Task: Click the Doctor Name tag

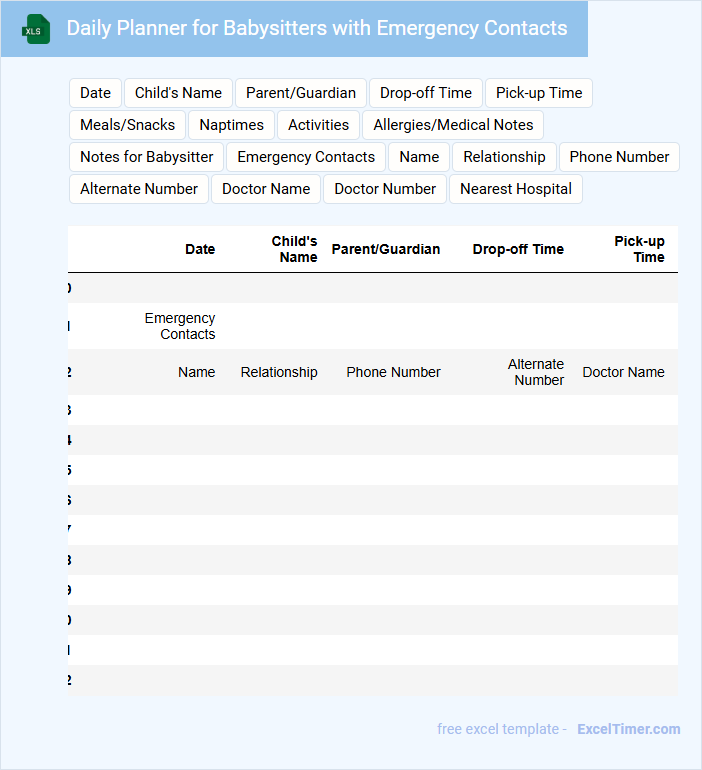Action: coord(266,189)
